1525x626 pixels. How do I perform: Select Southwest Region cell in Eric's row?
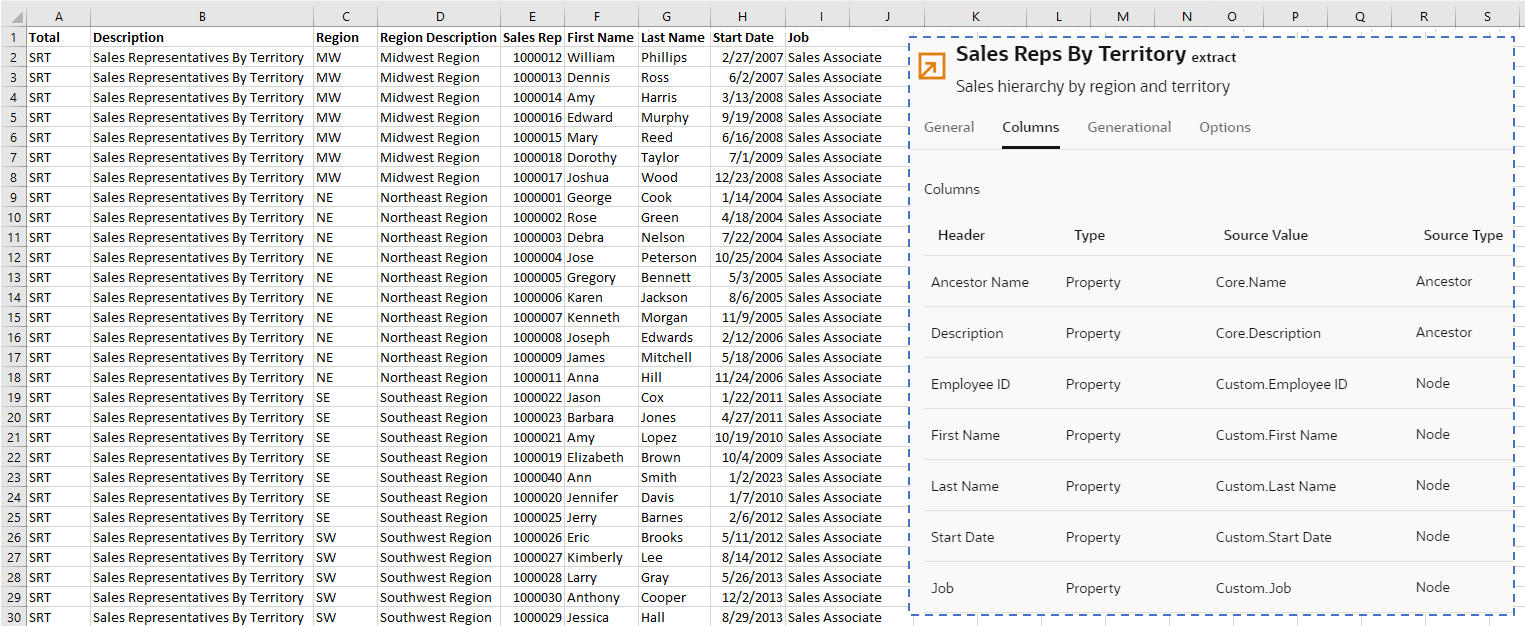click(x=439, y=537)
